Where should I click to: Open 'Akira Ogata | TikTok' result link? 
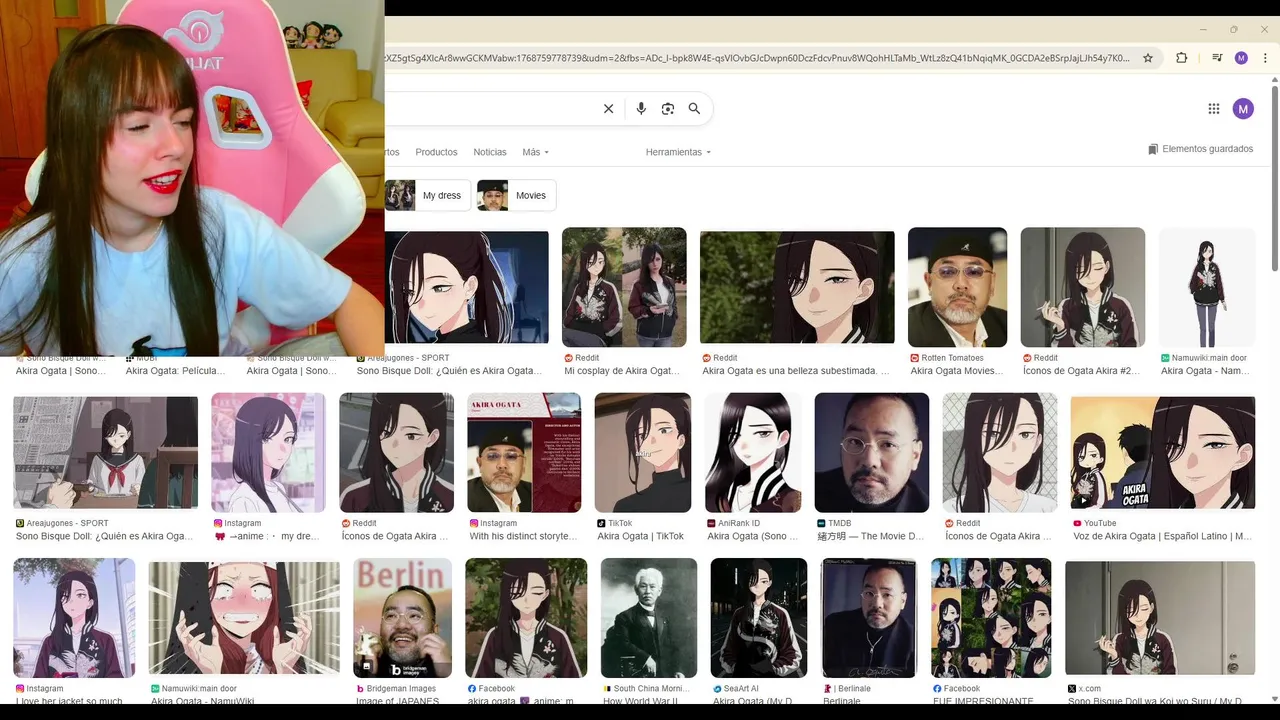point(640,537)
